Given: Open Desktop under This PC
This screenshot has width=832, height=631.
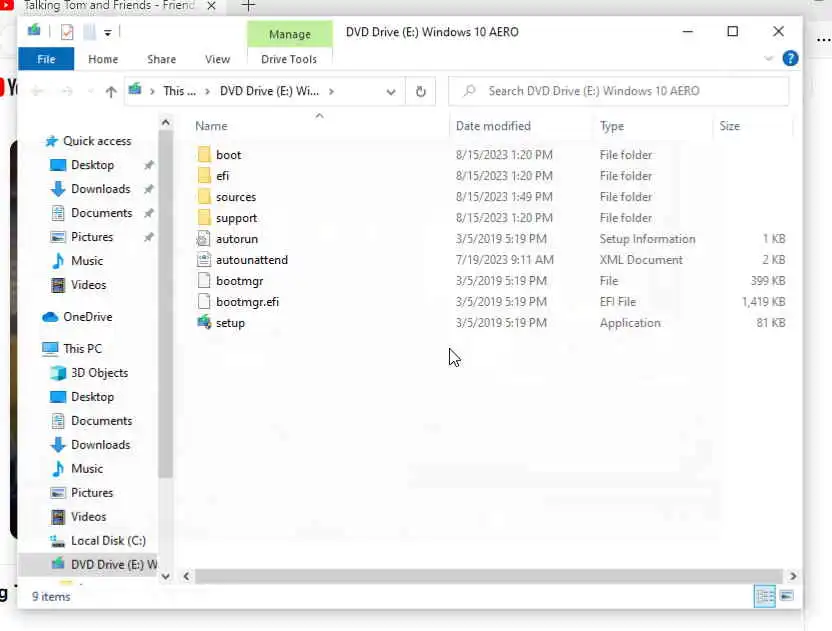Looking at the screenshot, I should 92,397.
